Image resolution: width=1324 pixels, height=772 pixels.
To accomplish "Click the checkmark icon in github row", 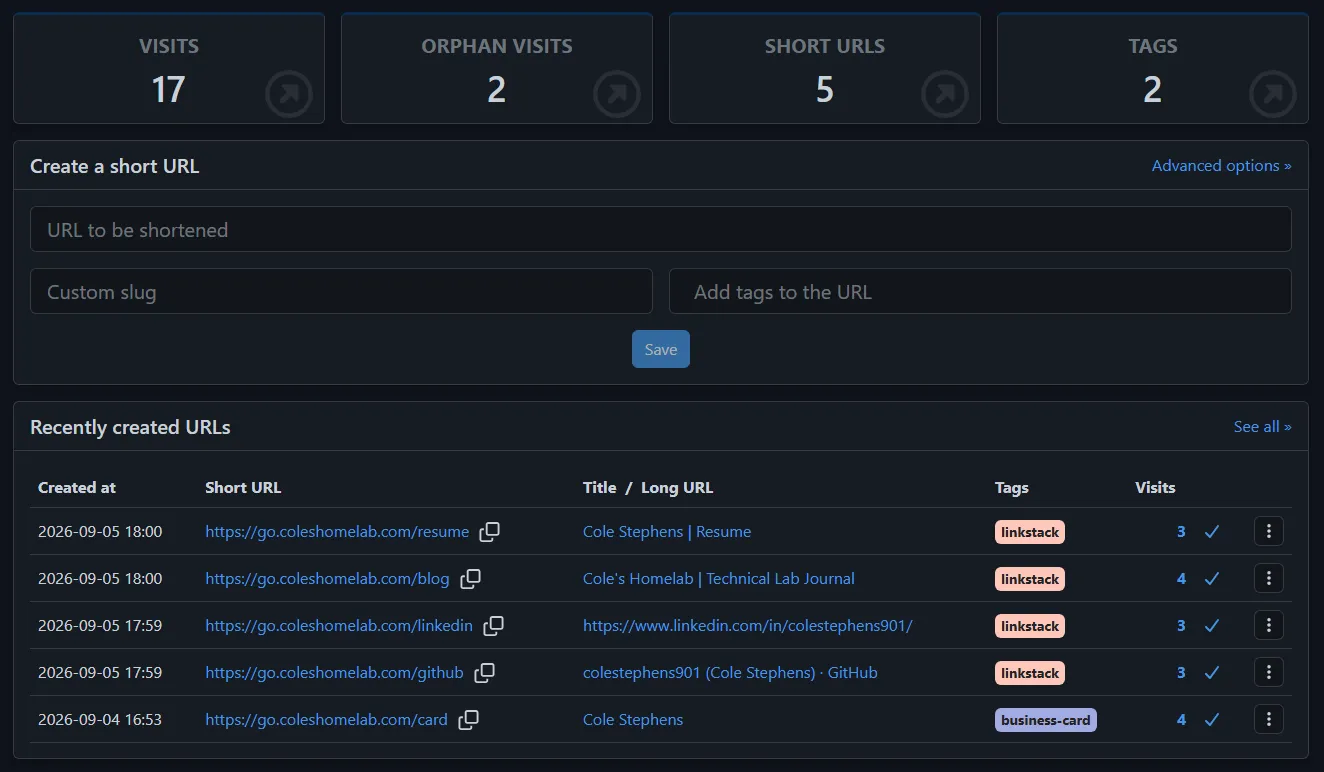I will [1212, 673].
